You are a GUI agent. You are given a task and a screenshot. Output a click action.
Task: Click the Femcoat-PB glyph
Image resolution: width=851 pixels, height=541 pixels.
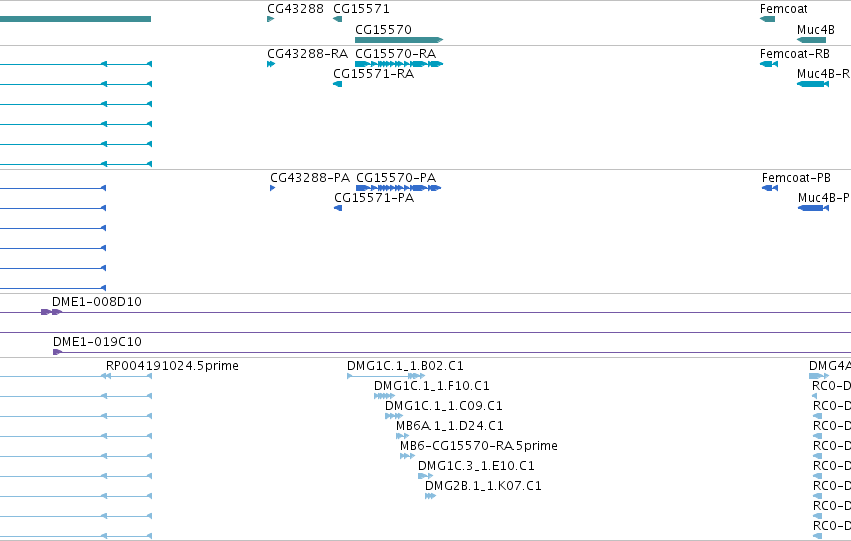(x=770, y=188)
